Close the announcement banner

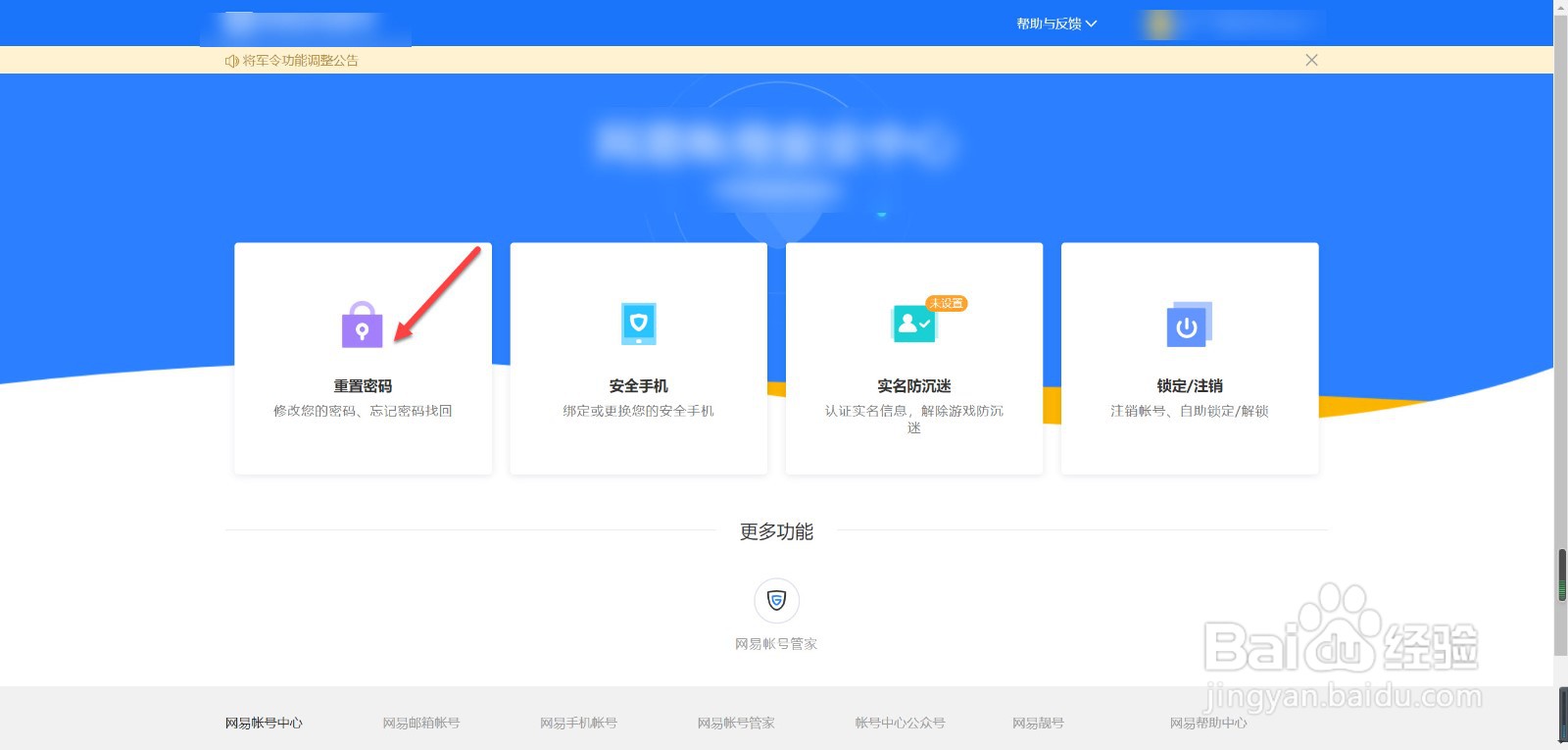pyautogui.click(x=1311, y=60)
